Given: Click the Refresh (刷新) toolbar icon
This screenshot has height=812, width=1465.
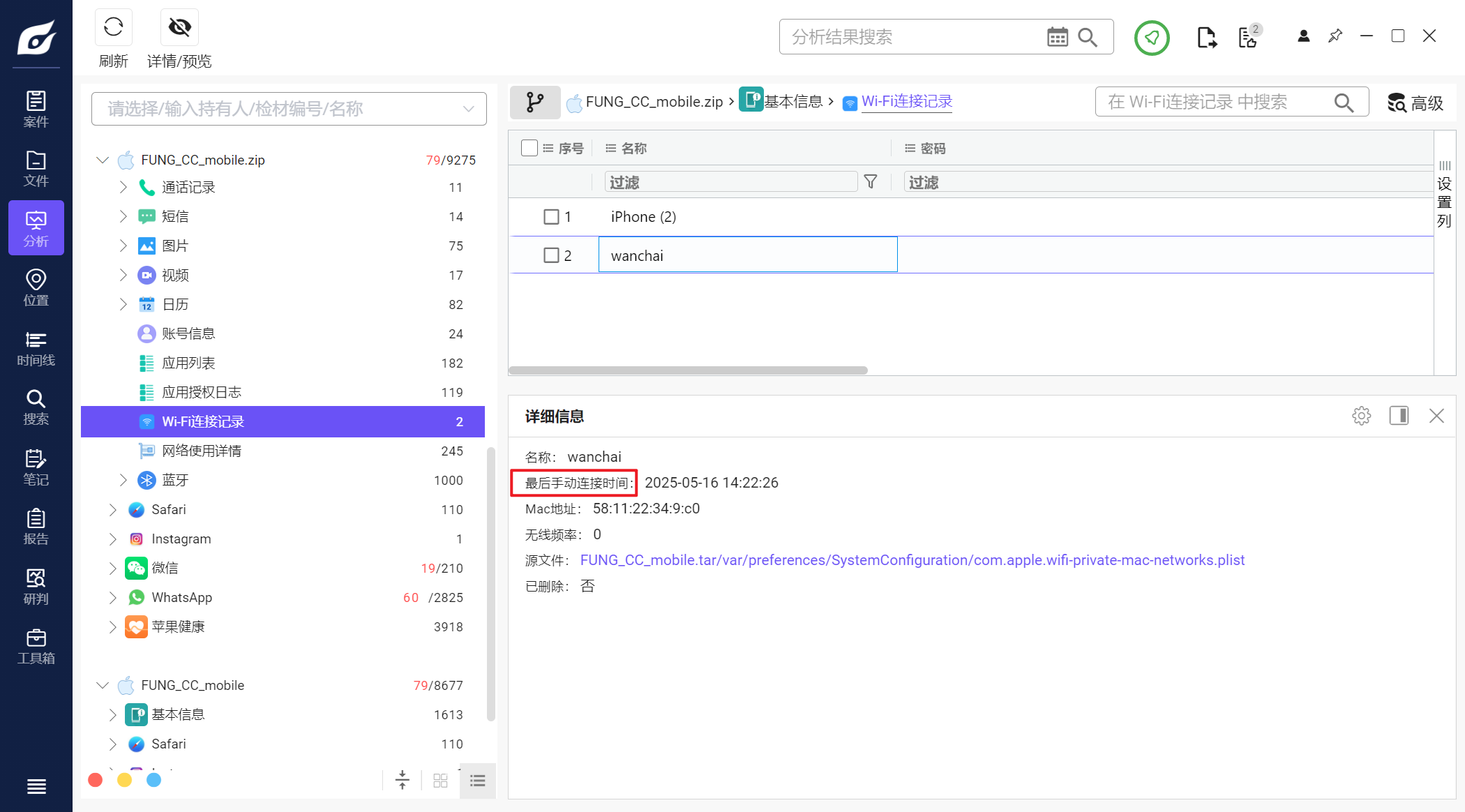Looking at the screenshot, I should click(x=113, y=28).
